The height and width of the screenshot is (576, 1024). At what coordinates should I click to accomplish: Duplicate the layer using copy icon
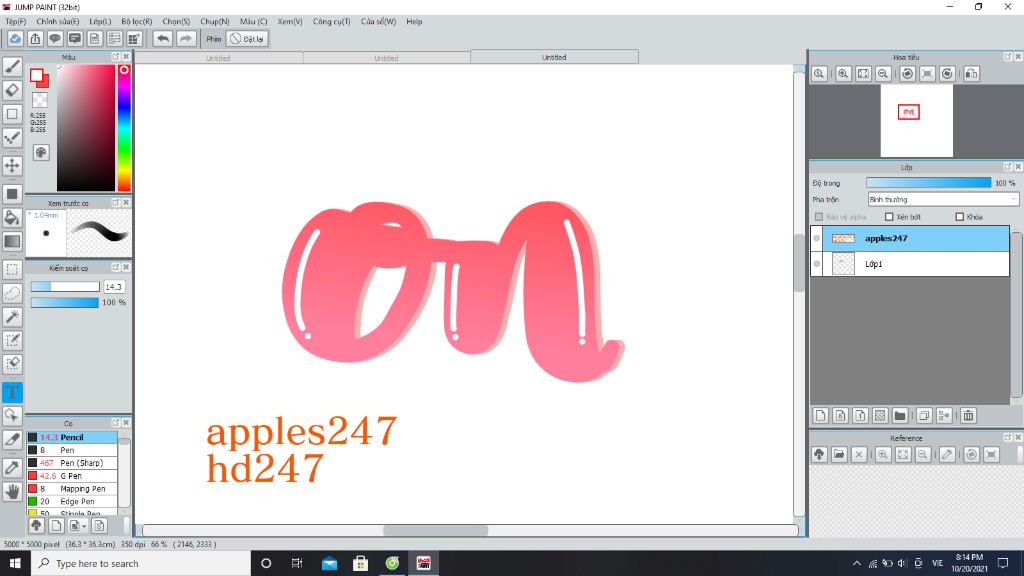[x=923, y=415]
